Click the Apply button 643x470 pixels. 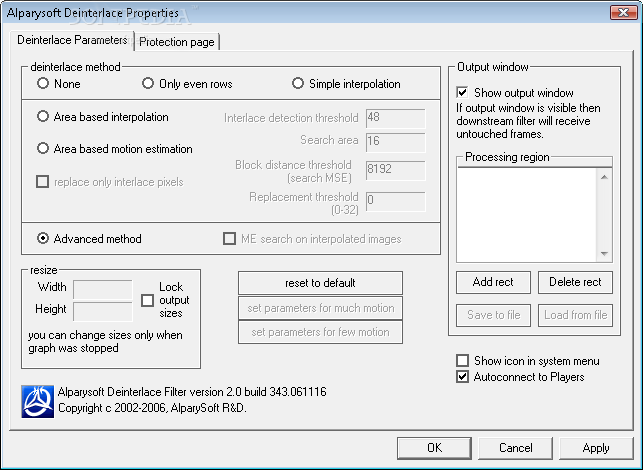pyautogui.click(x=596, y=448)
